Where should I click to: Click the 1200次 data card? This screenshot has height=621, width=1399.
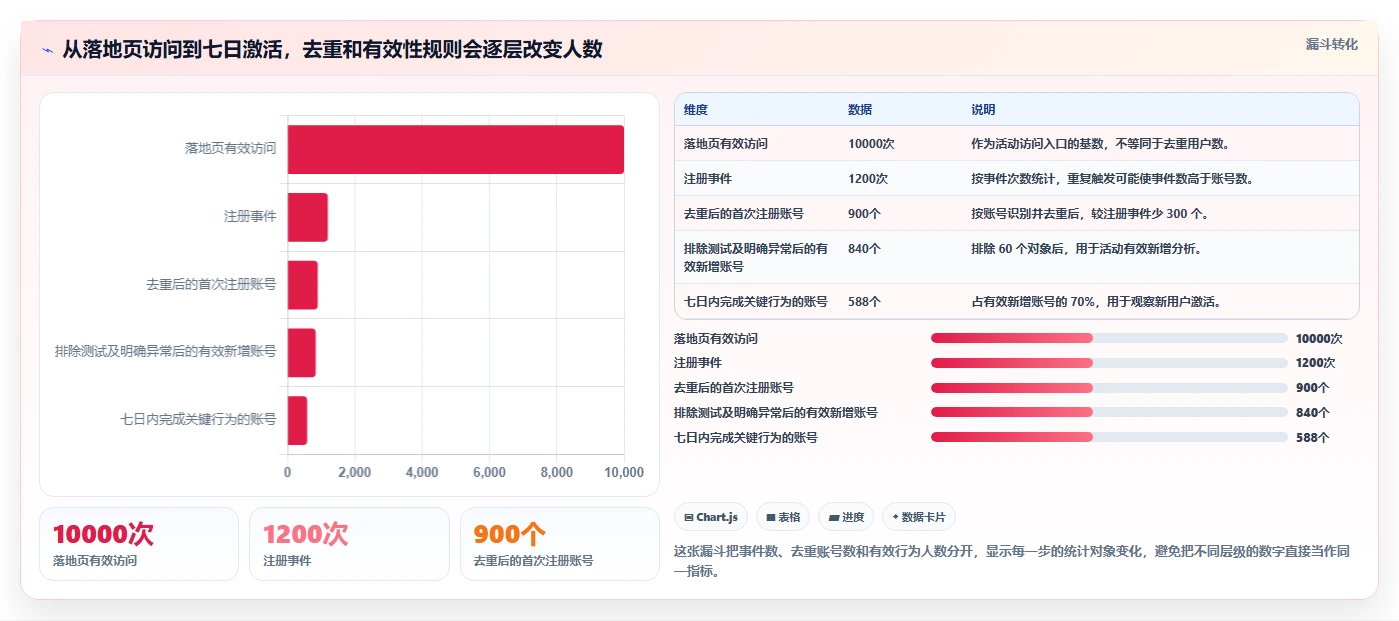(349, 544)
